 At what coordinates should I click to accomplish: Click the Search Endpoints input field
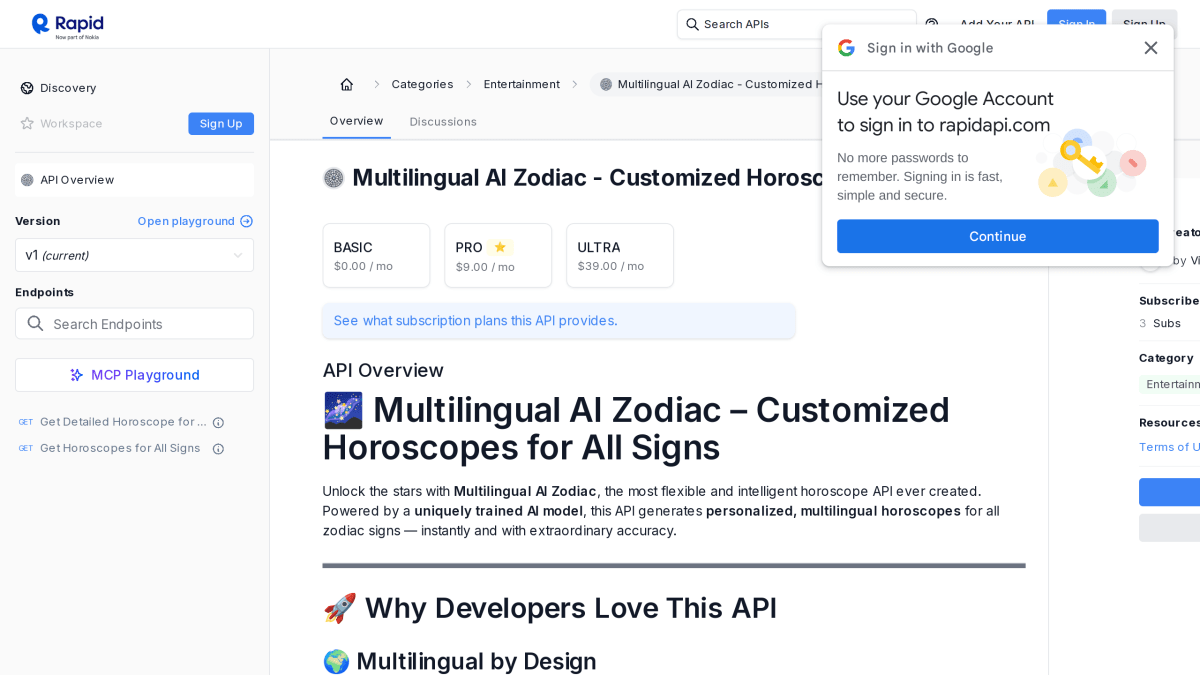click(x=134, y=323)
